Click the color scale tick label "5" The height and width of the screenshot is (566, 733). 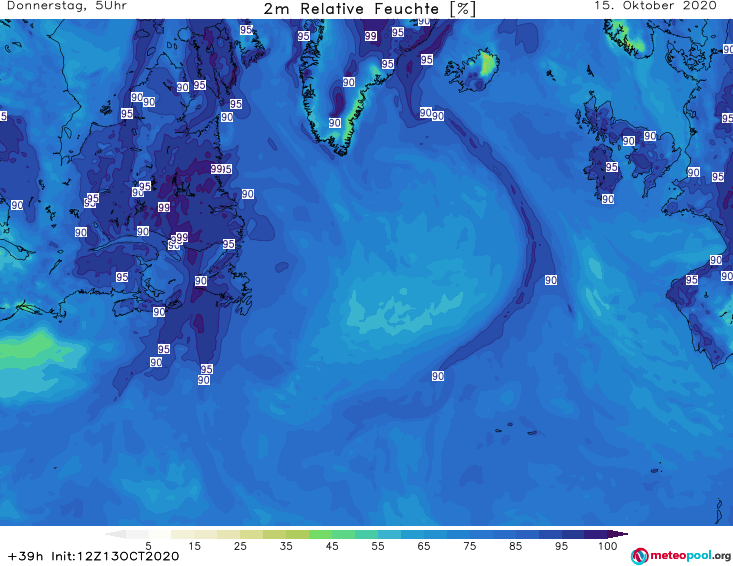pos(148,546)
